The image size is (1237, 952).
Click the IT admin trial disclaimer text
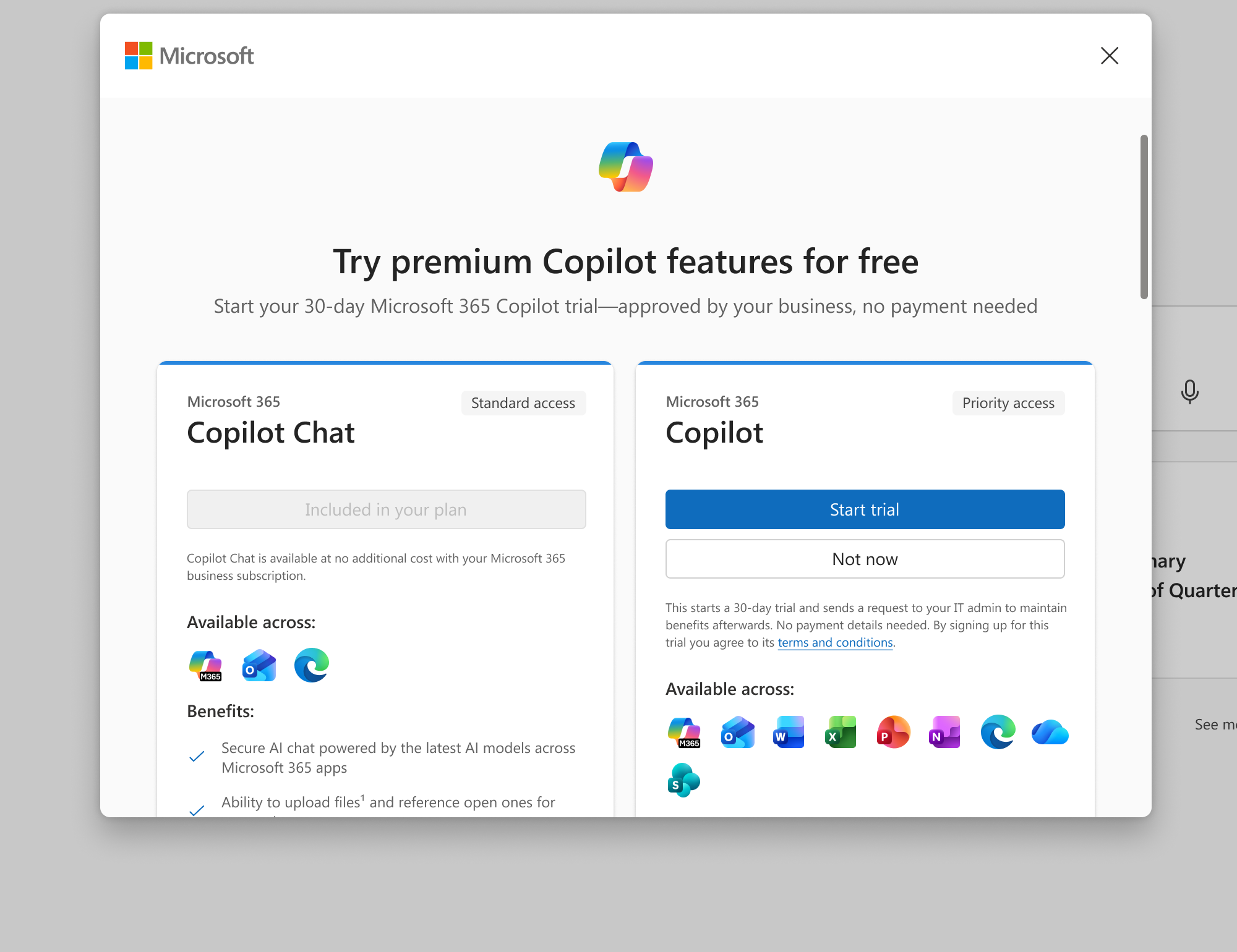[x=866, y=625]
